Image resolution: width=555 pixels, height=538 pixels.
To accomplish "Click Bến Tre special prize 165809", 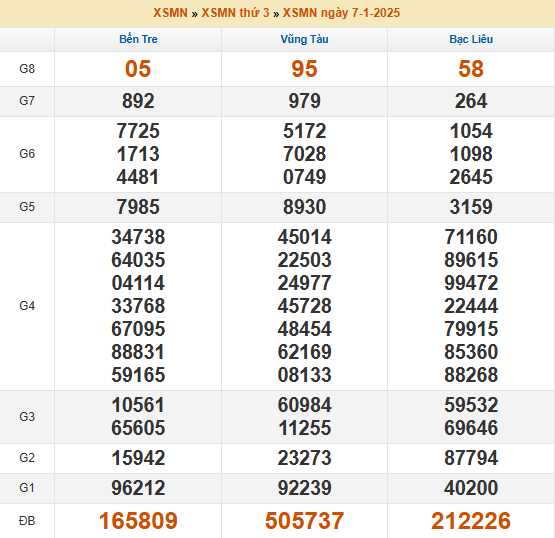I will click(x=138, y=521).
